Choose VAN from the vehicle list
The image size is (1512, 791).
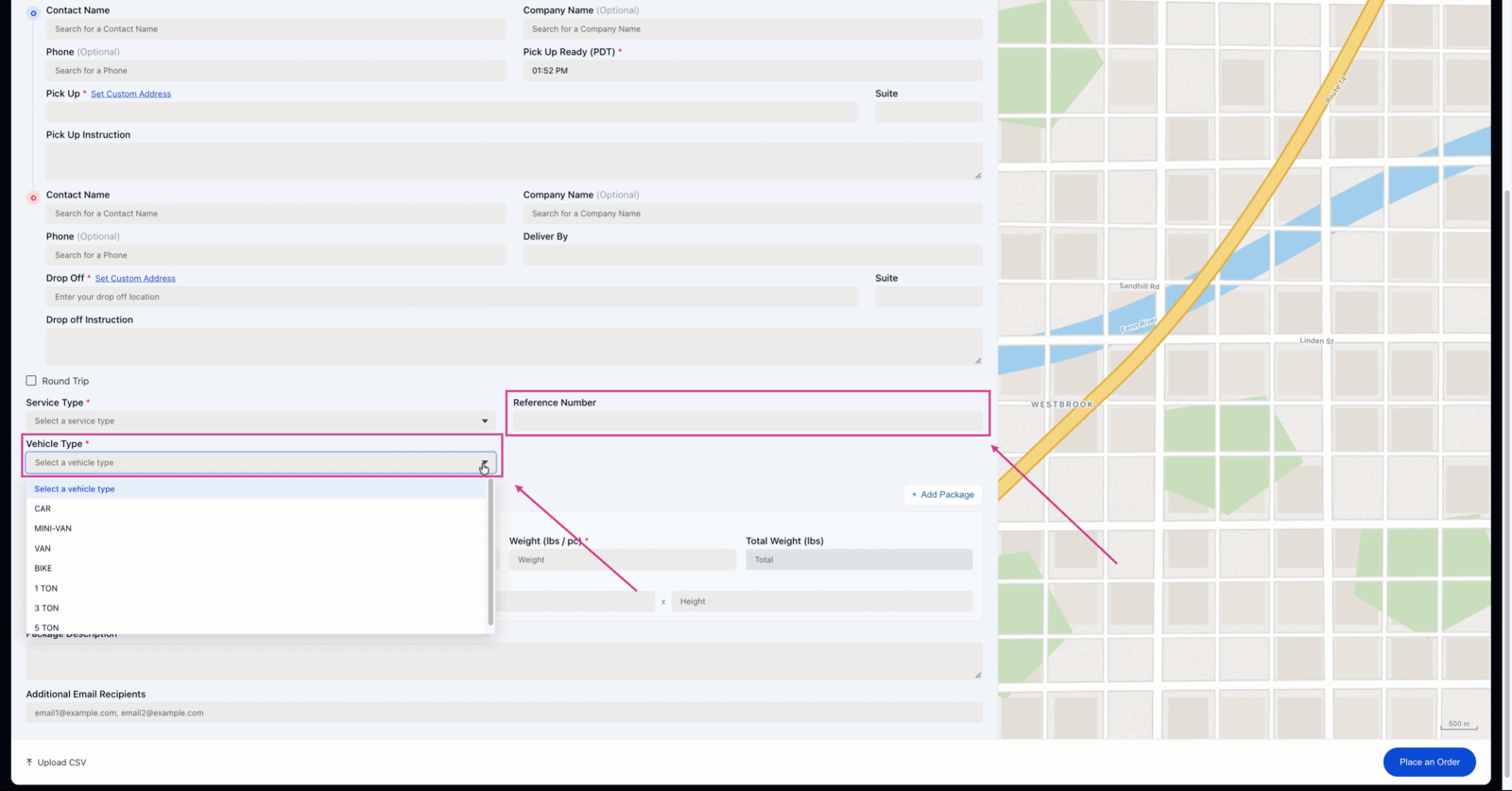[x=256, y=548]
